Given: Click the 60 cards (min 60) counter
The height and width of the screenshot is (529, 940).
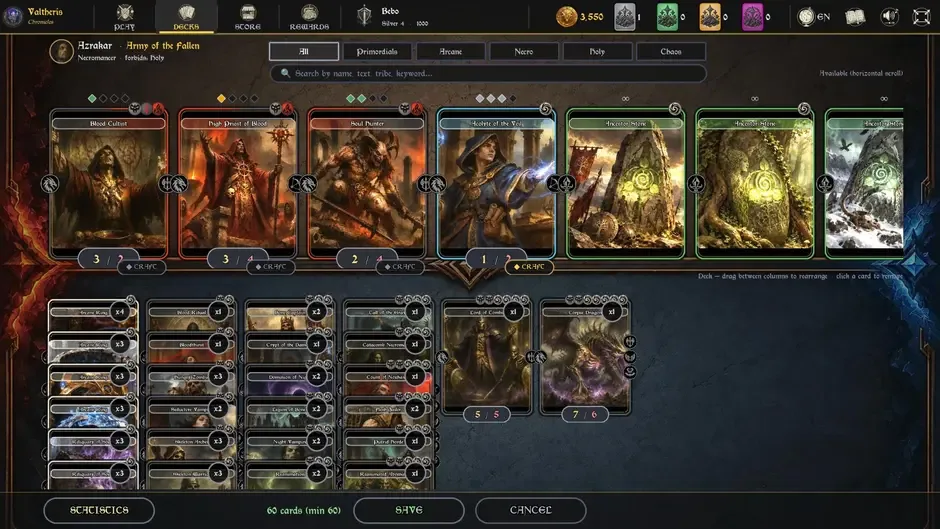Looking at the screenshot, I should click(x=303, y=510).
